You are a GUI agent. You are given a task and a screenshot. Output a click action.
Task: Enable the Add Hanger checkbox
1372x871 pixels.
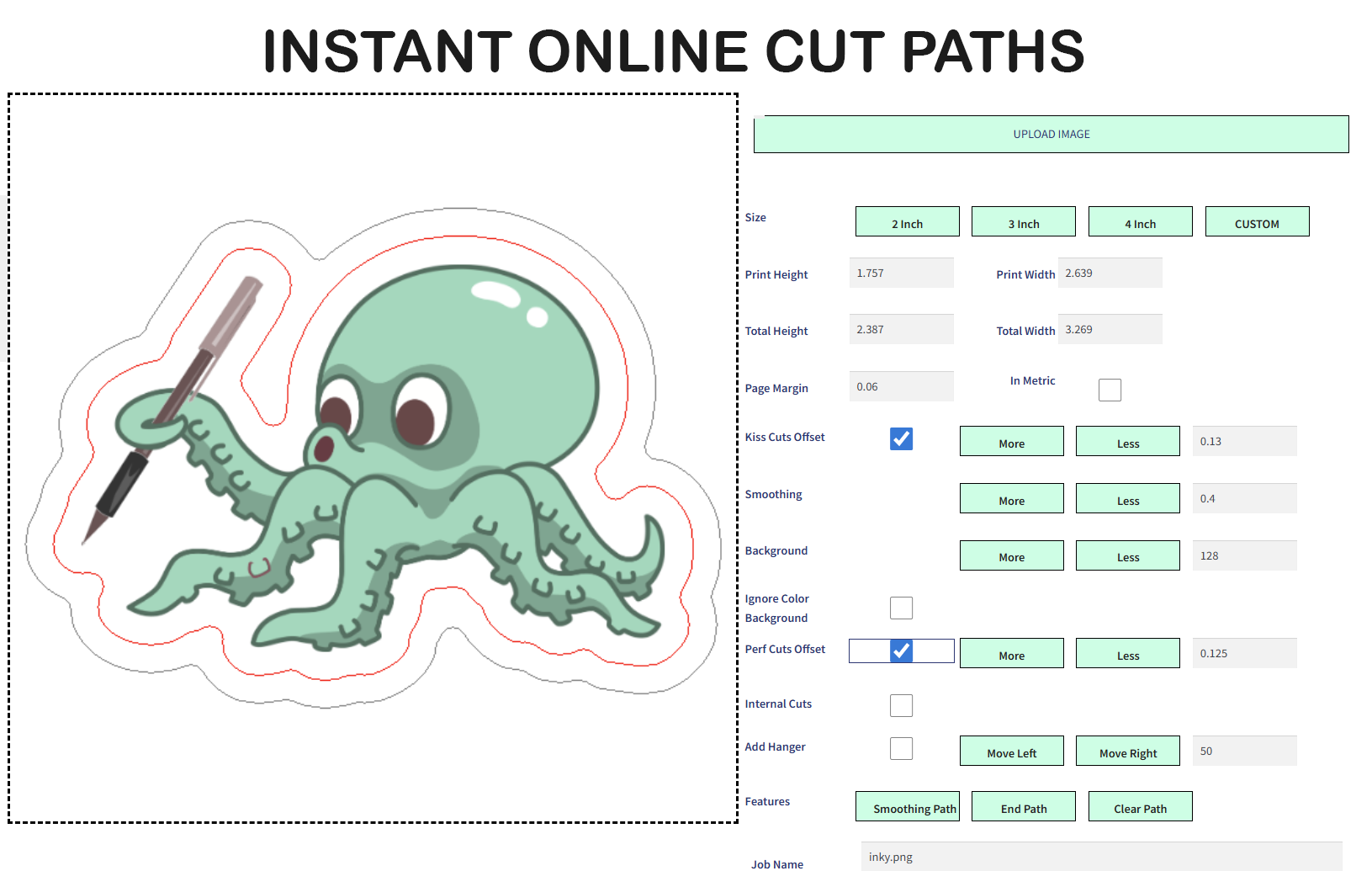point(901,748)
